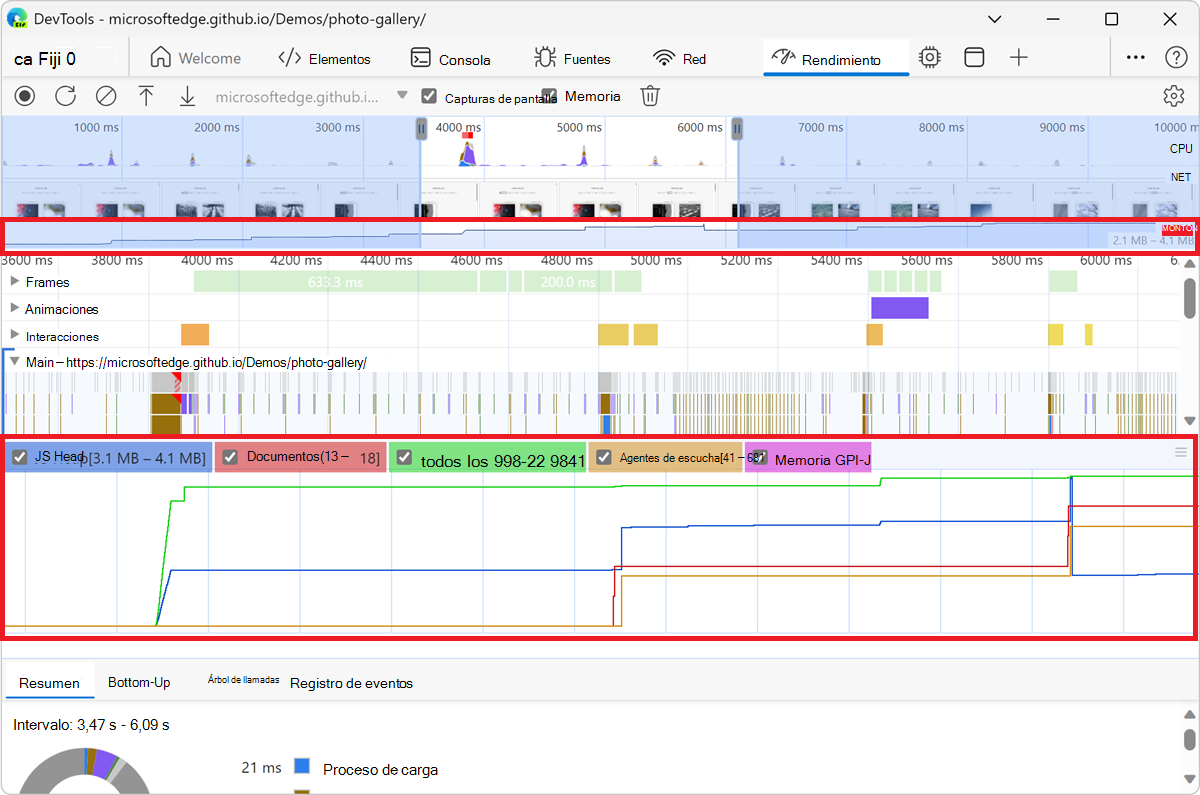1200x795 pixels.
Task: Expand the Interacciones track
Action: [x=14, y=335]
